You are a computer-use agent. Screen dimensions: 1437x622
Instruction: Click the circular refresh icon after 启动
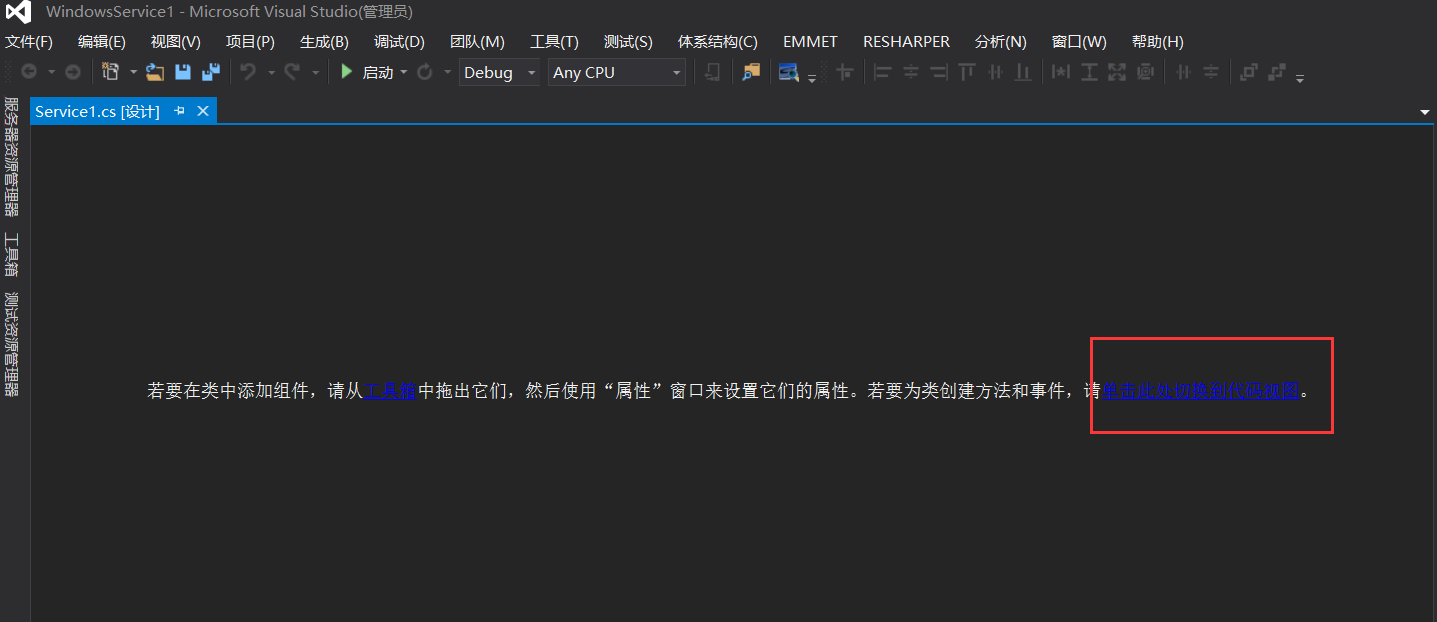coord(424,72)
